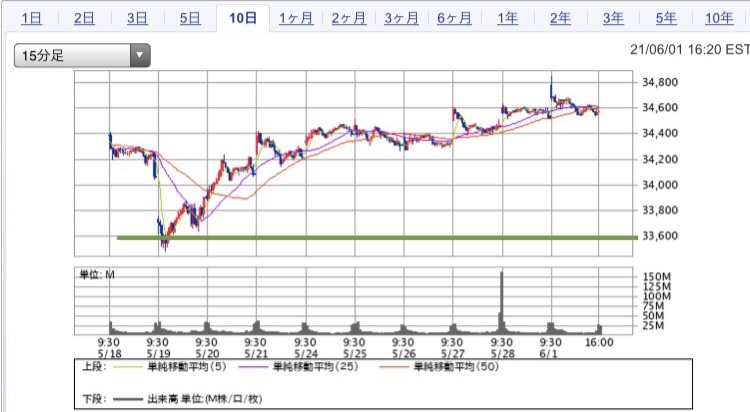The width and height of the screenshot is (750, 412).
Task: Click the 34,200 price axis label
Action: point(660,159)
